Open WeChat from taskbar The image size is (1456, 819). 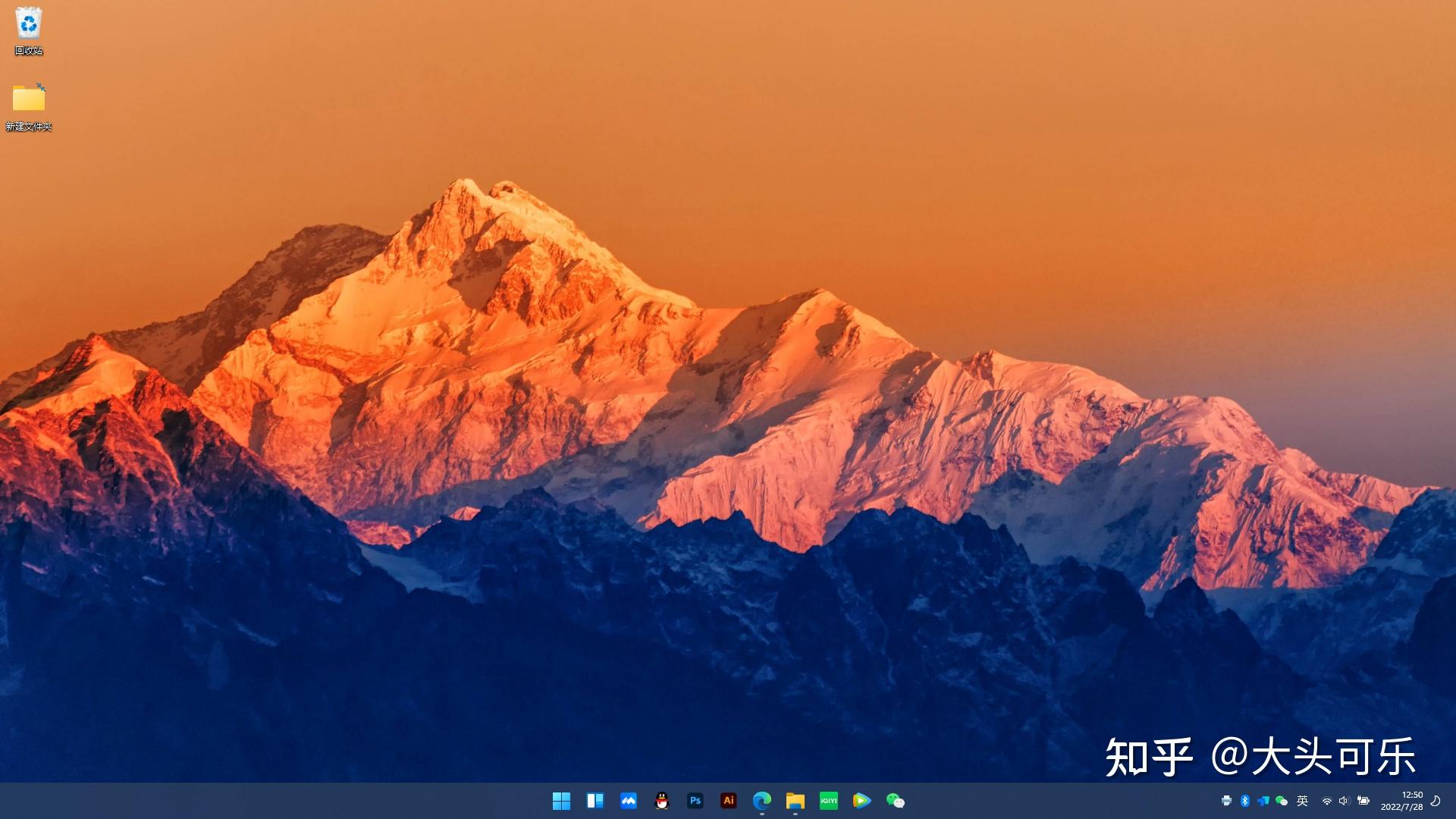895,801
